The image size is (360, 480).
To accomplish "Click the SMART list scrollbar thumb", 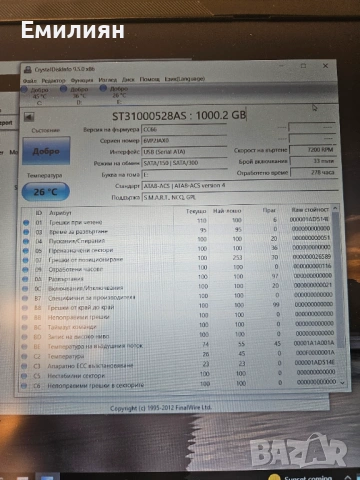I will pyautogui.click(x=337, y=280).
